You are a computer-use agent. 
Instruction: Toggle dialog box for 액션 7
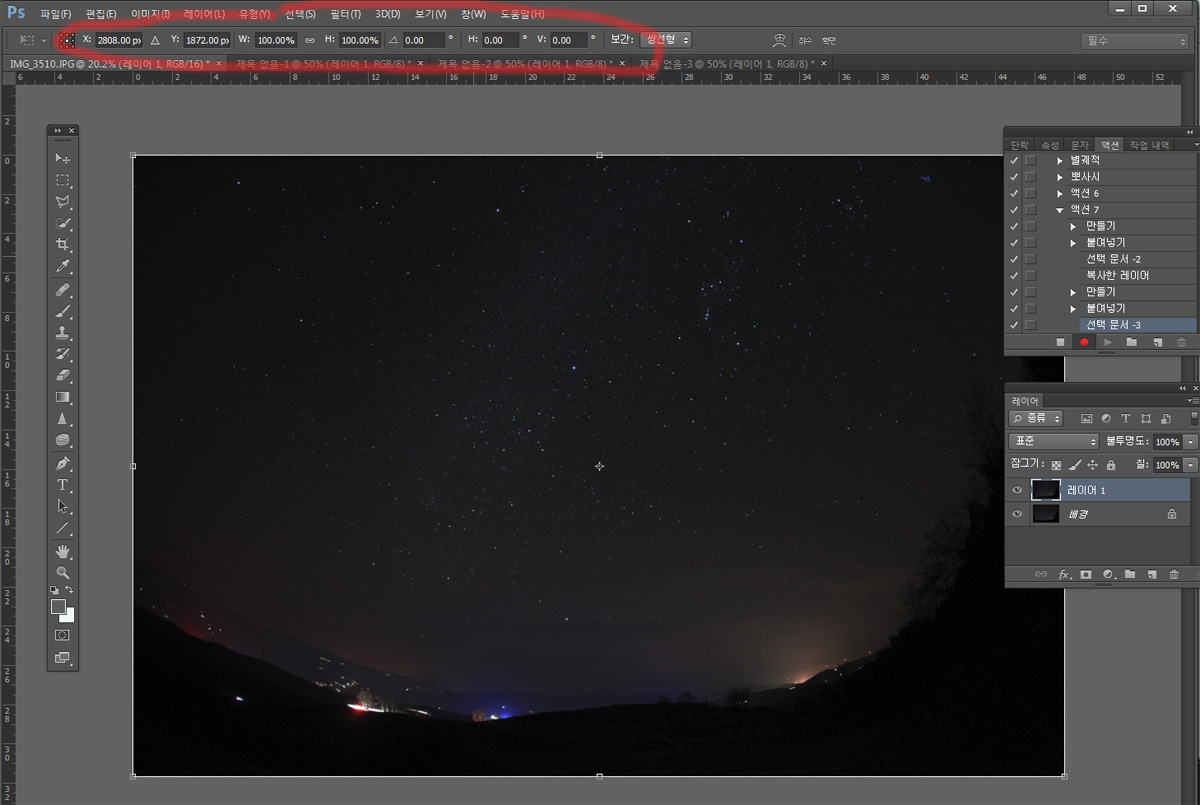[1030, 210]
